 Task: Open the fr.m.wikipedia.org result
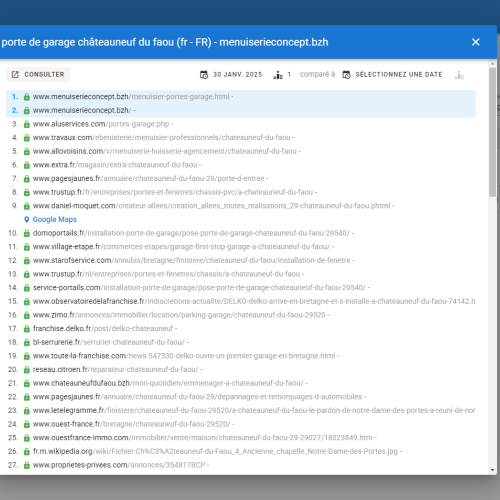215,451
